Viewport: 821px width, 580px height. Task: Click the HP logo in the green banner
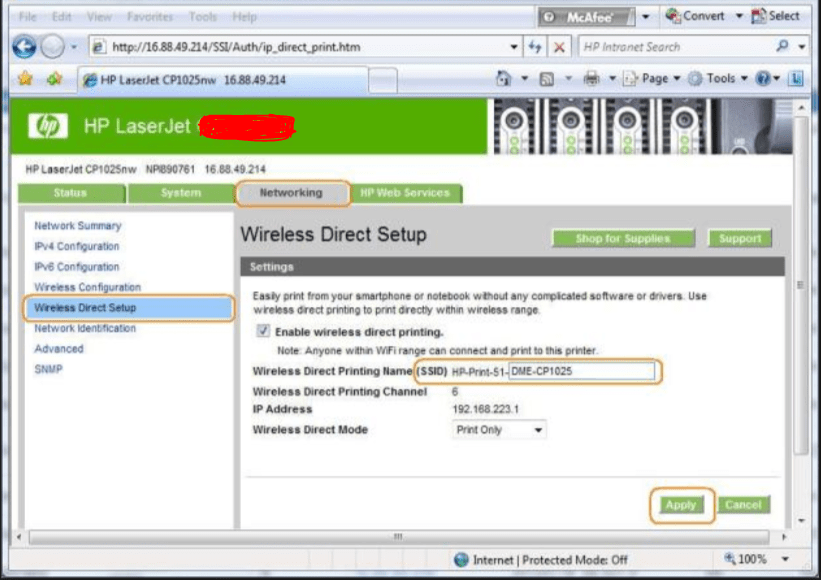coord(48,126)
